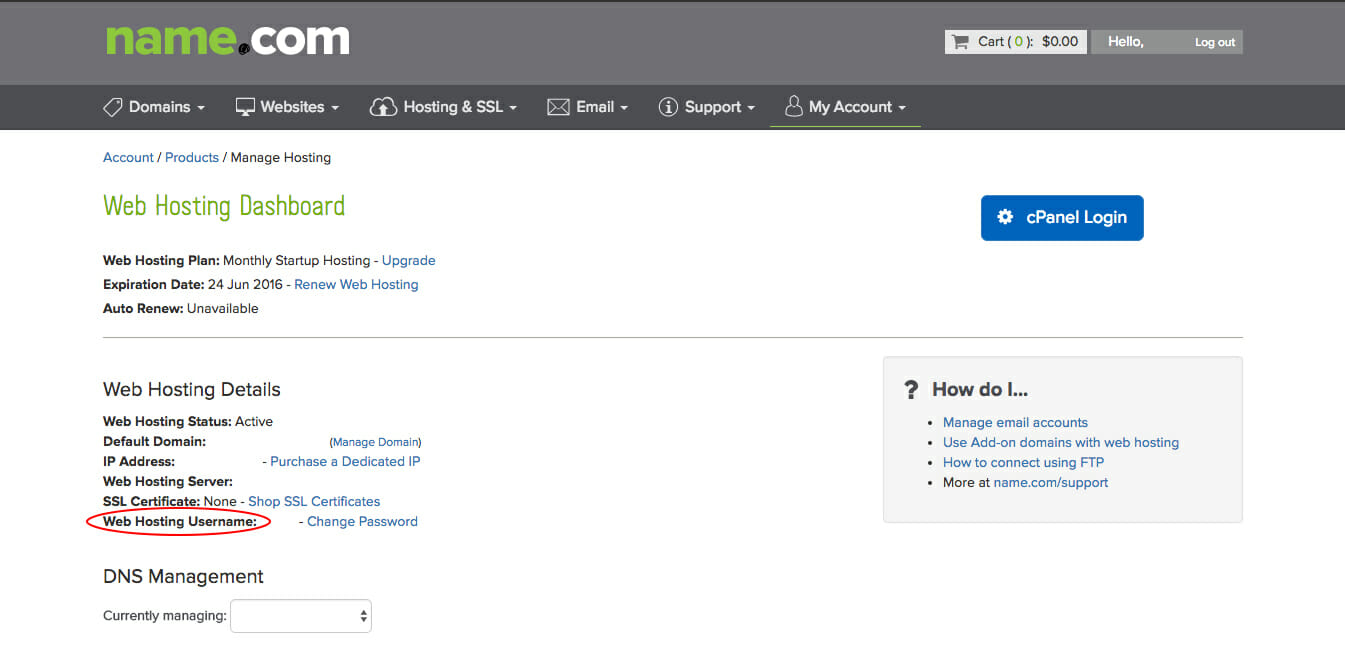This screenshot has width=1345, height=646.
Task: Go to Account breadcrumb
Action: click(128, 158)
